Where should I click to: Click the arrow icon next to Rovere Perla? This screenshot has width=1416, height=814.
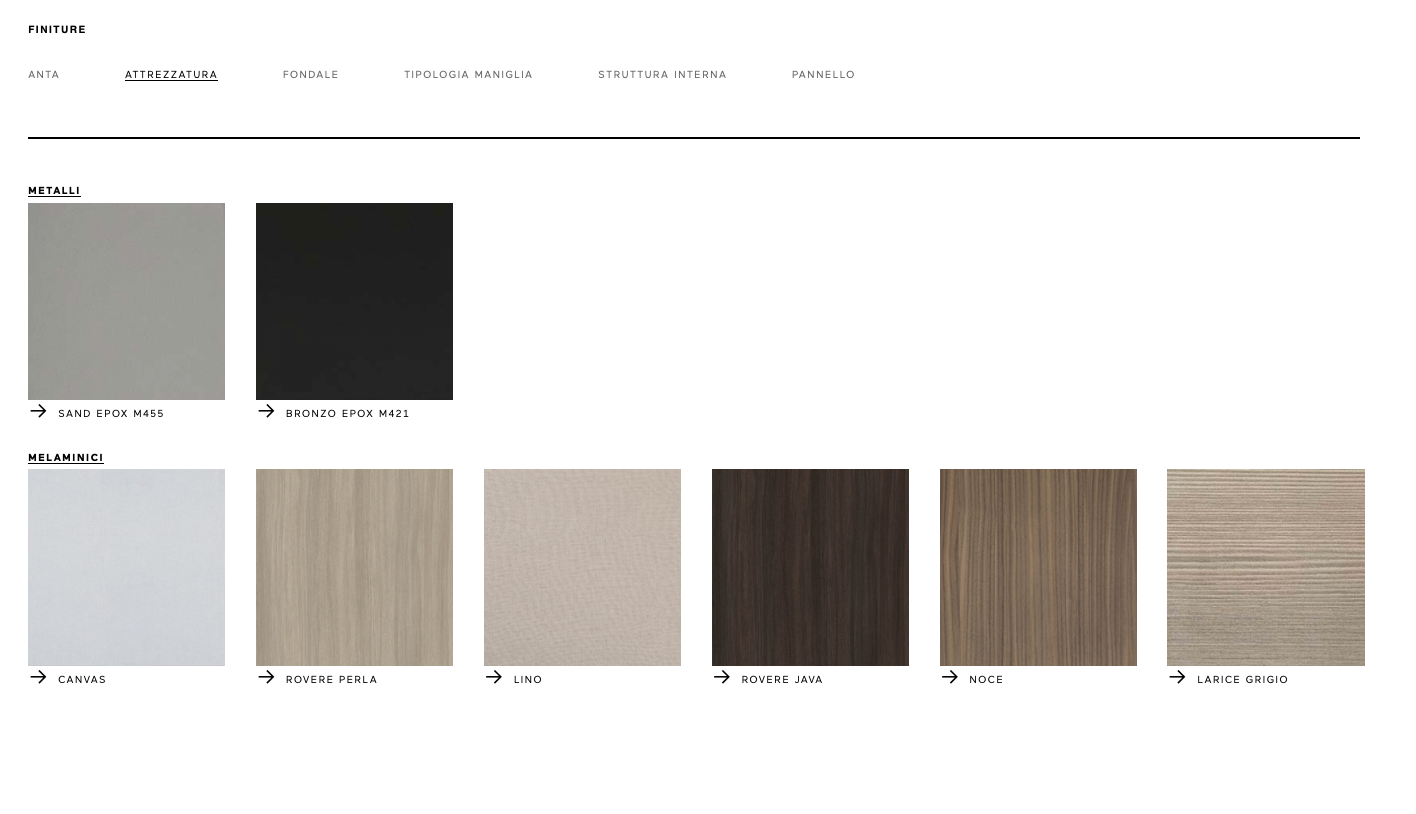[266, 677]
